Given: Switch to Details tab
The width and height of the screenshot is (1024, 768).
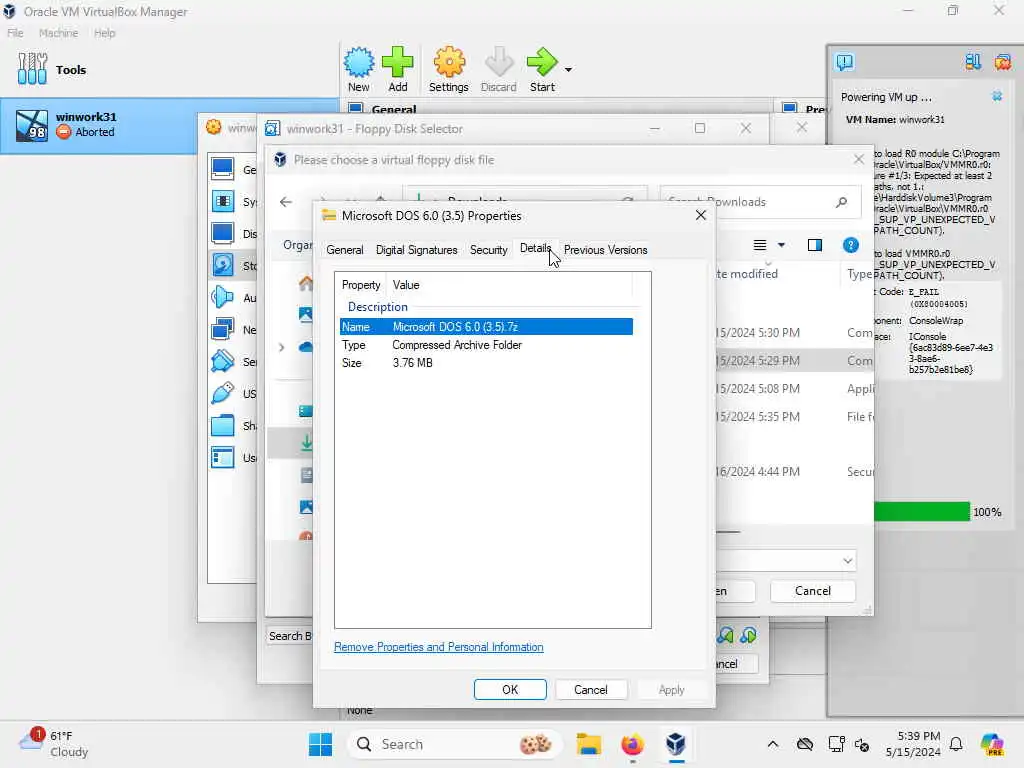Looking at the screenshot, I should click(x=536, y=249).
